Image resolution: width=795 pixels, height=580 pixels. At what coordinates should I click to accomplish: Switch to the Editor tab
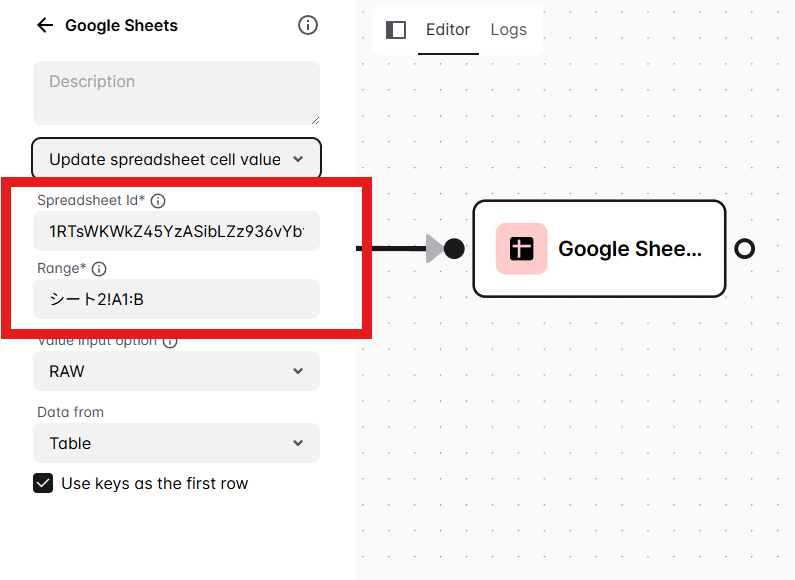point(448,30)
